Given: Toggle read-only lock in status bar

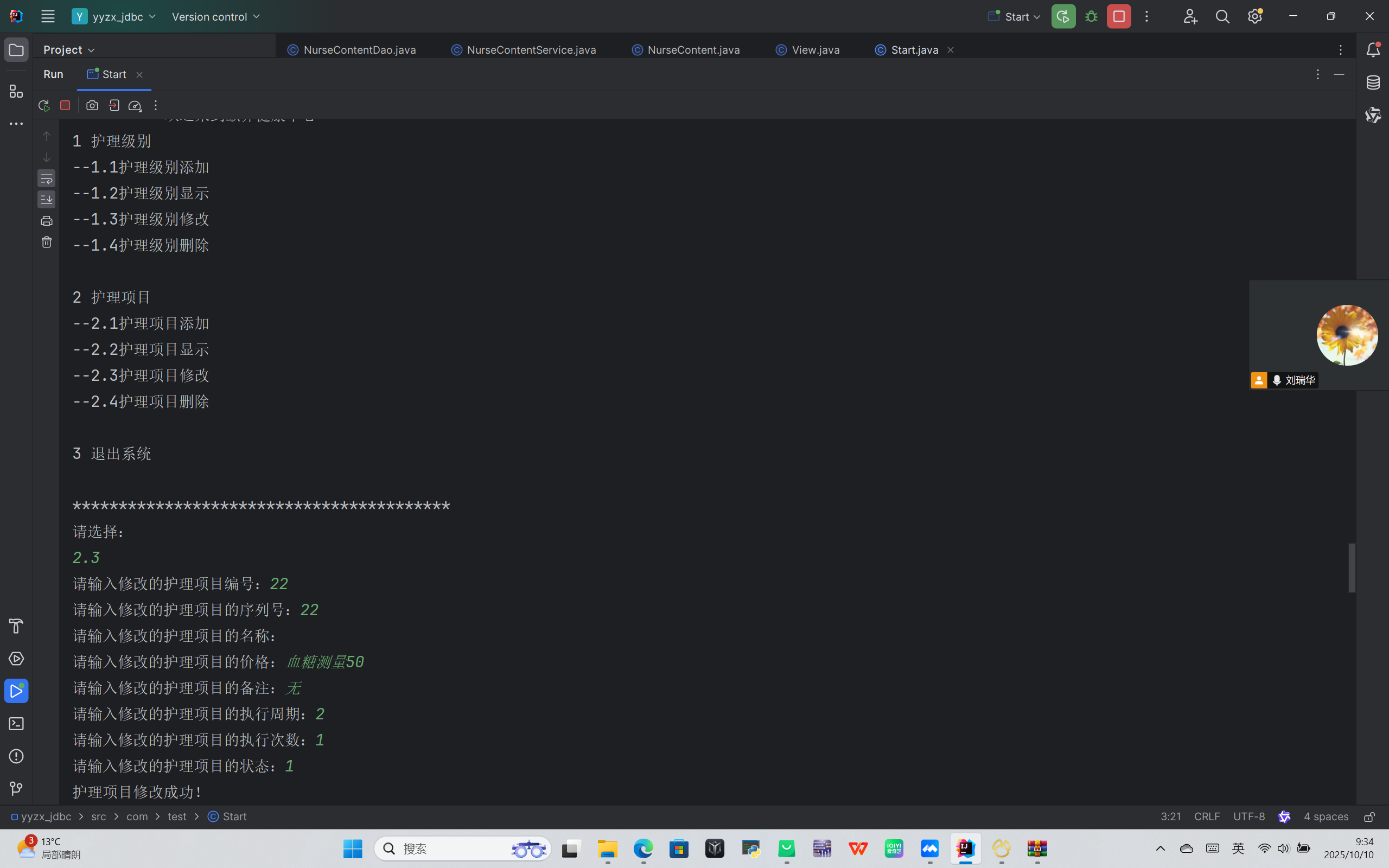Looking at the screenshot, I should point(1369,817).
